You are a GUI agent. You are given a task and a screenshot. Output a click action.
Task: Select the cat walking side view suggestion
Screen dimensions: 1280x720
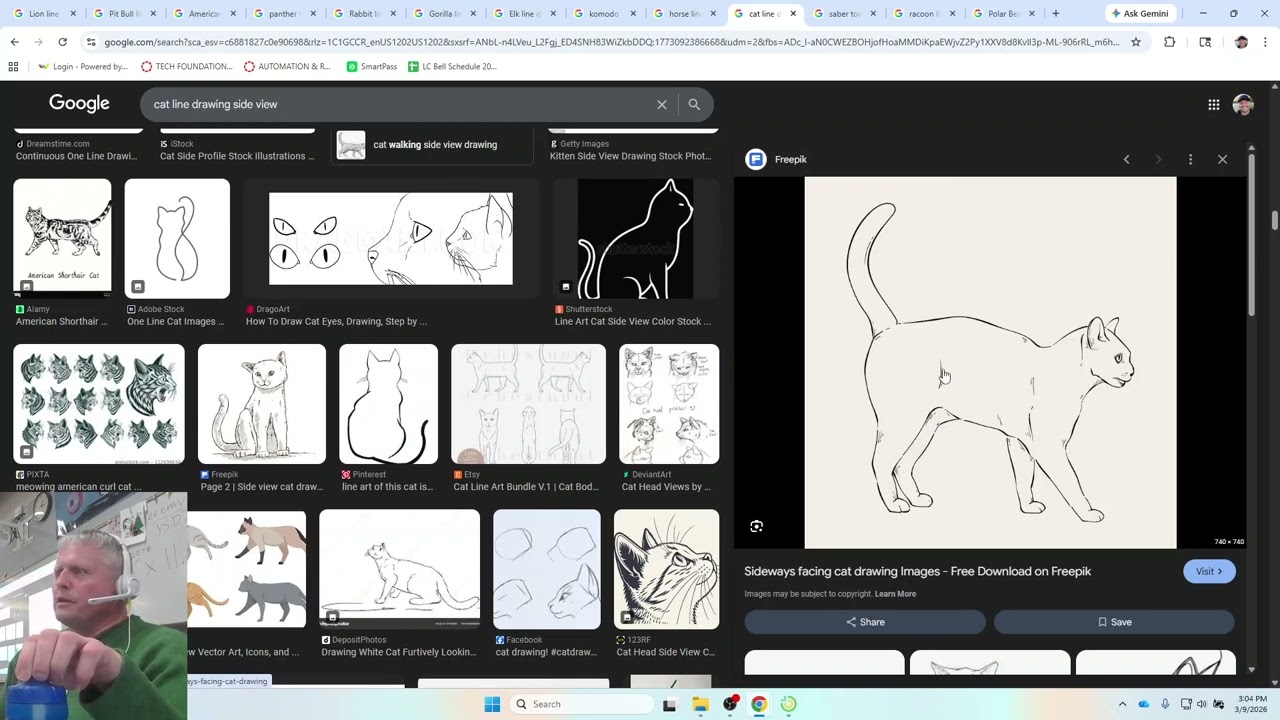click(x=434, y=145)
